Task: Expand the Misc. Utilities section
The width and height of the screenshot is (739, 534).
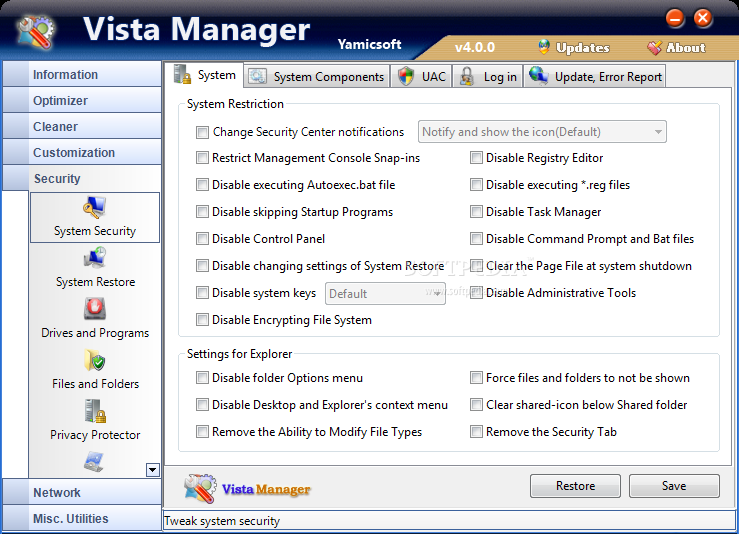Action: pyautogui.click(x=82, y=518)
